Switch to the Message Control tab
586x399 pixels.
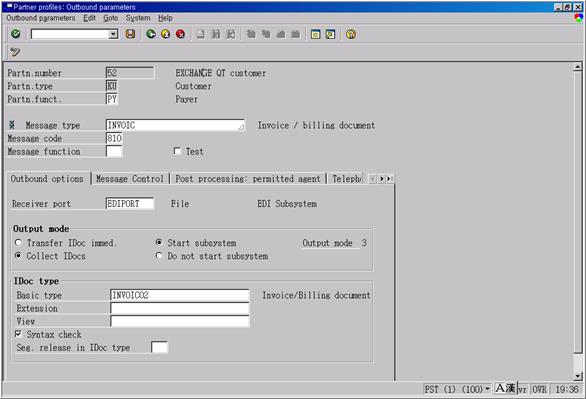click(x=130, y=179)
